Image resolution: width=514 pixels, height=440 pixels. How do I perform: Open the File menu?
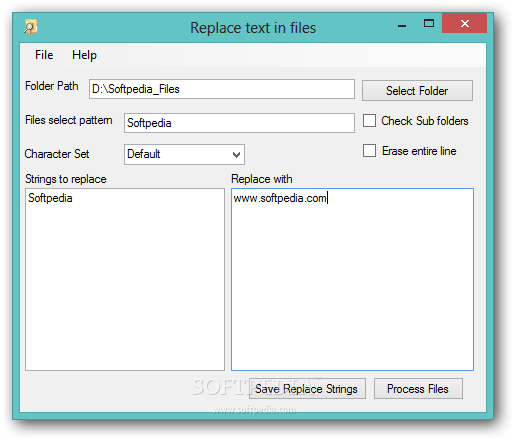pyautogui.click(x=44, y=55)
